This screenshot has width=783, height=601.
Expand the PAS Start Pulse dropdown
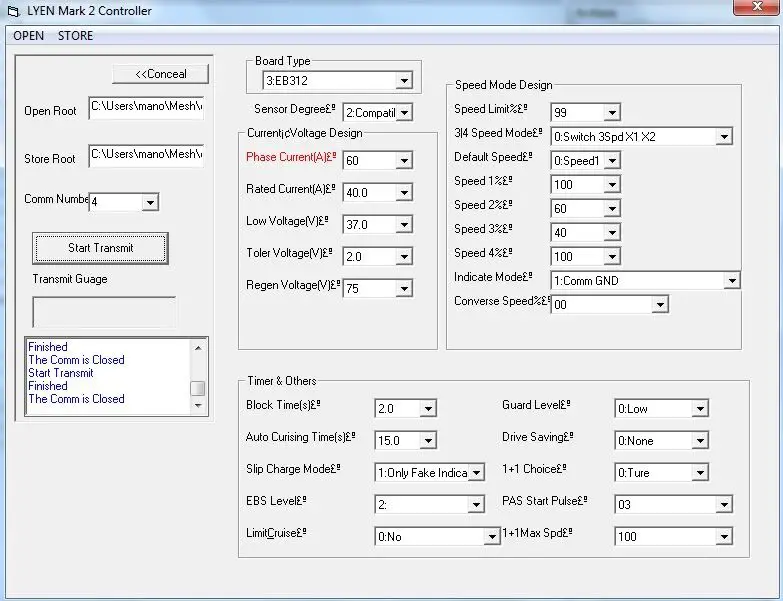(x=724, y=505)
